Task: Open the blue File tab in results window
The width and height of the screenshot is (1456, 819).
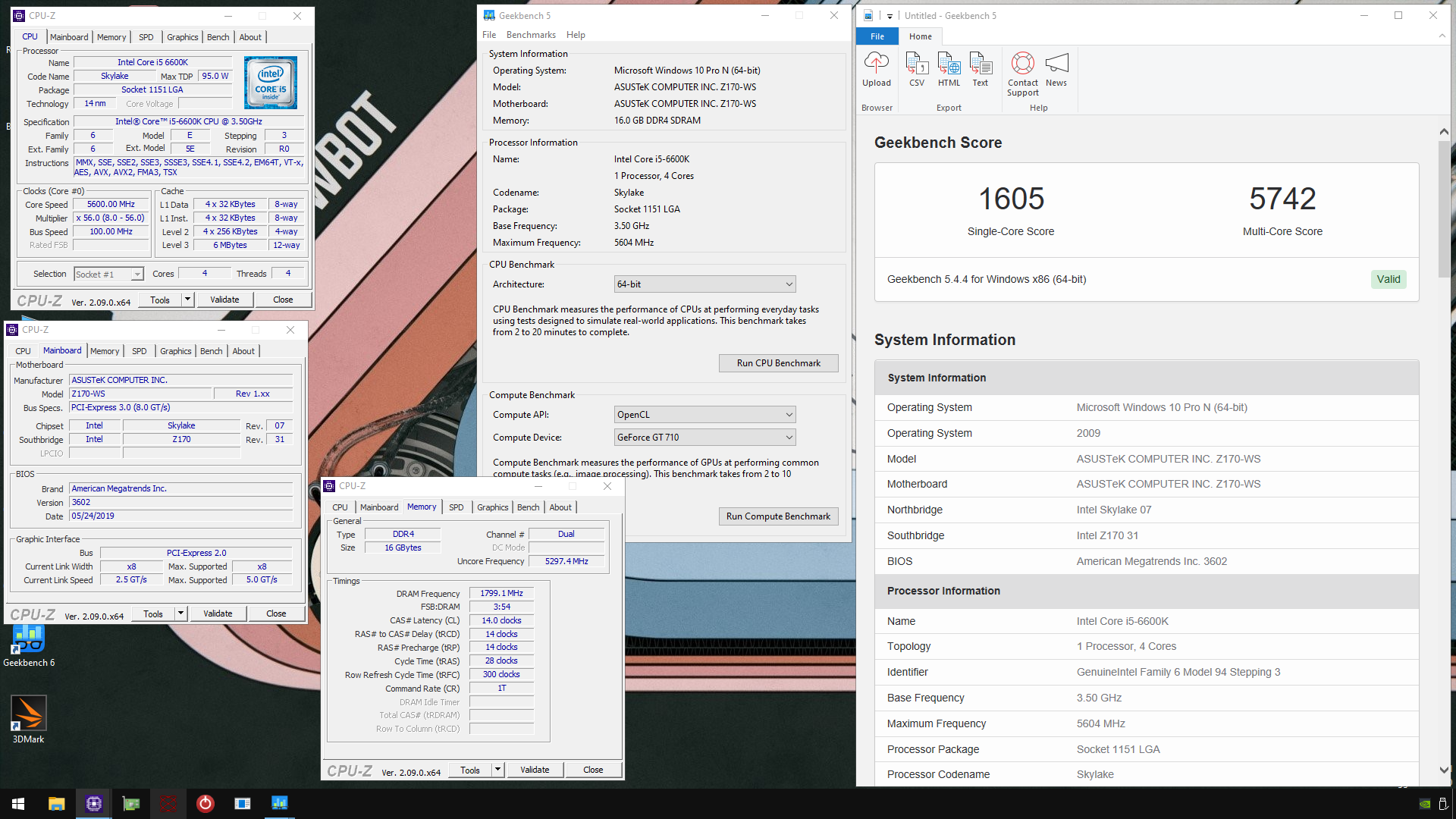Action: (877, 36)
